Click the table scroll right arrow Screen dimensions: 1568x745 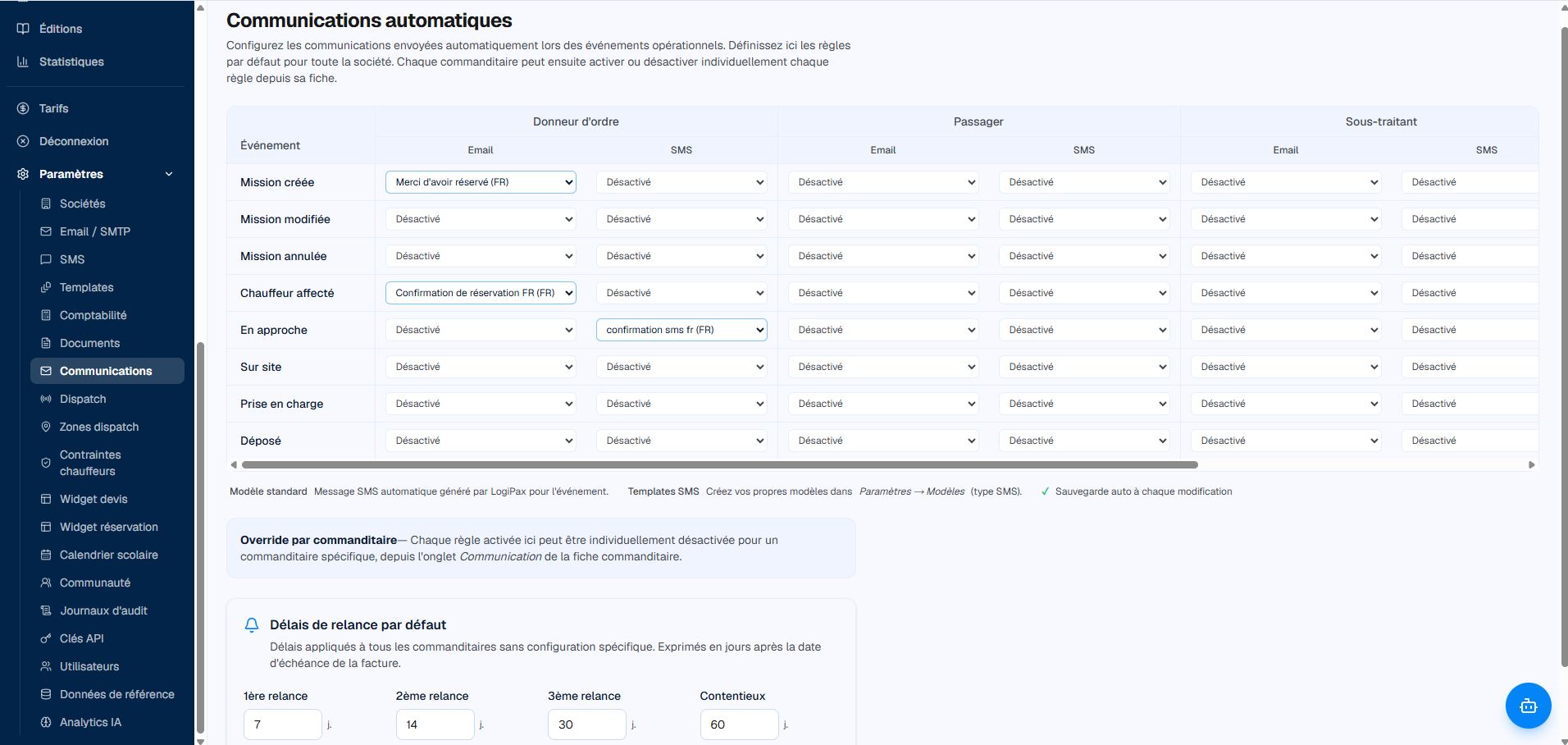[1531, 464]
